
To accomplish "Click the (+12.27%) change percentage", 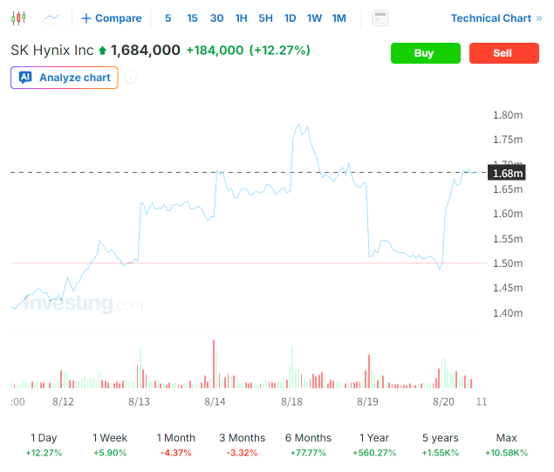I will (279, 50).
